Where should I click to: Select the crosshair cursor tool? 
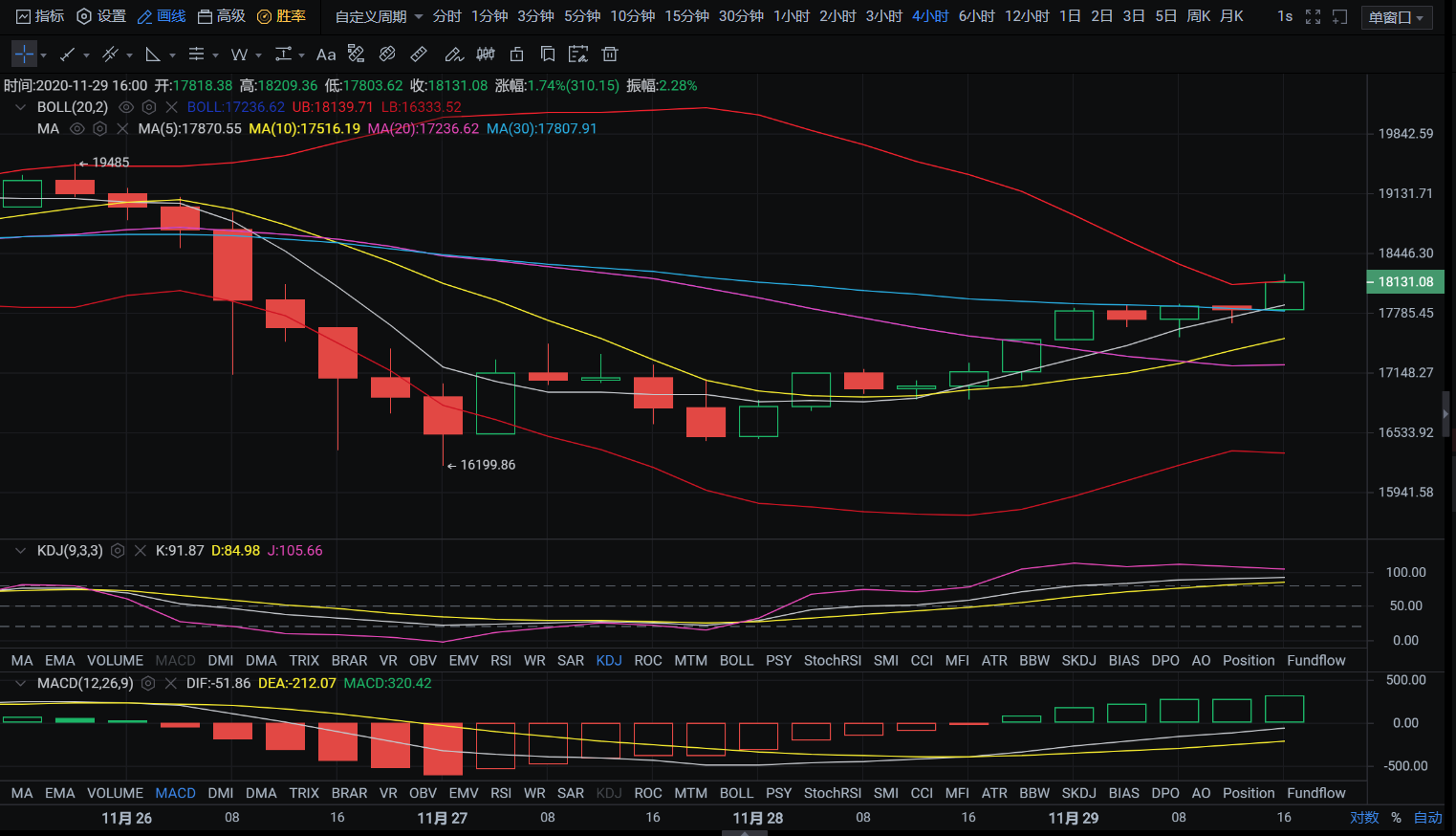pos(25,55)
